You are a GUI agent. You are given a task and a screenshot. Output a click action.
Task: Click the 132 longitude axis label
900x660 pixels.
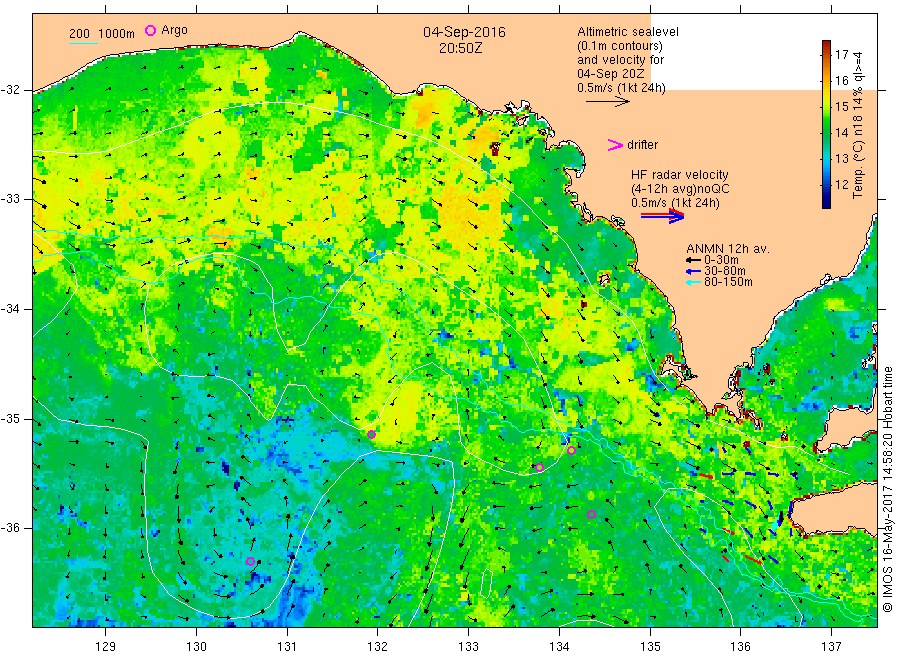378,646
